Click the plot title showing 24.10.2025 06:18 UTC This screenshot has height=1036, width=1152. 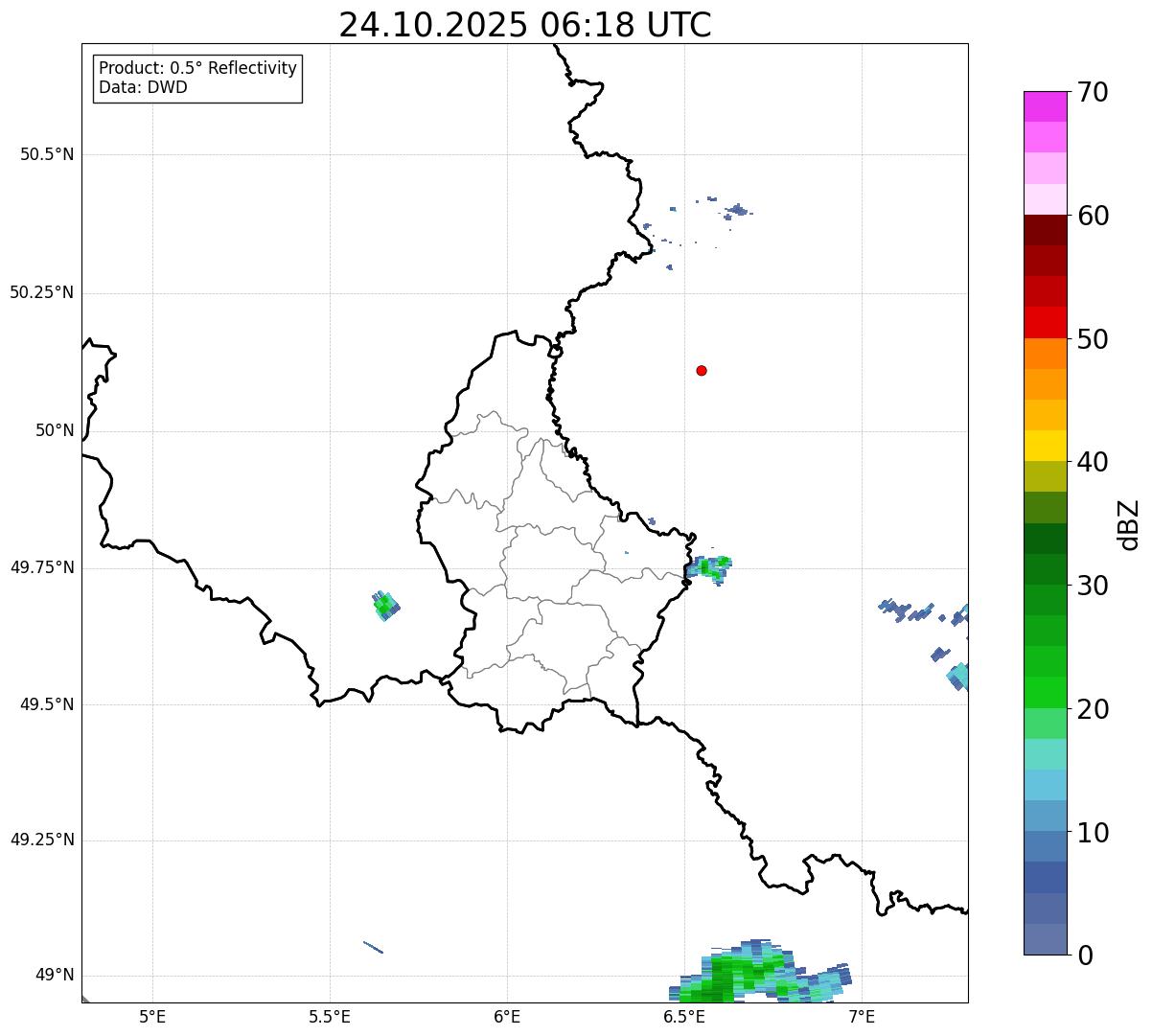[x=525, y=25]
